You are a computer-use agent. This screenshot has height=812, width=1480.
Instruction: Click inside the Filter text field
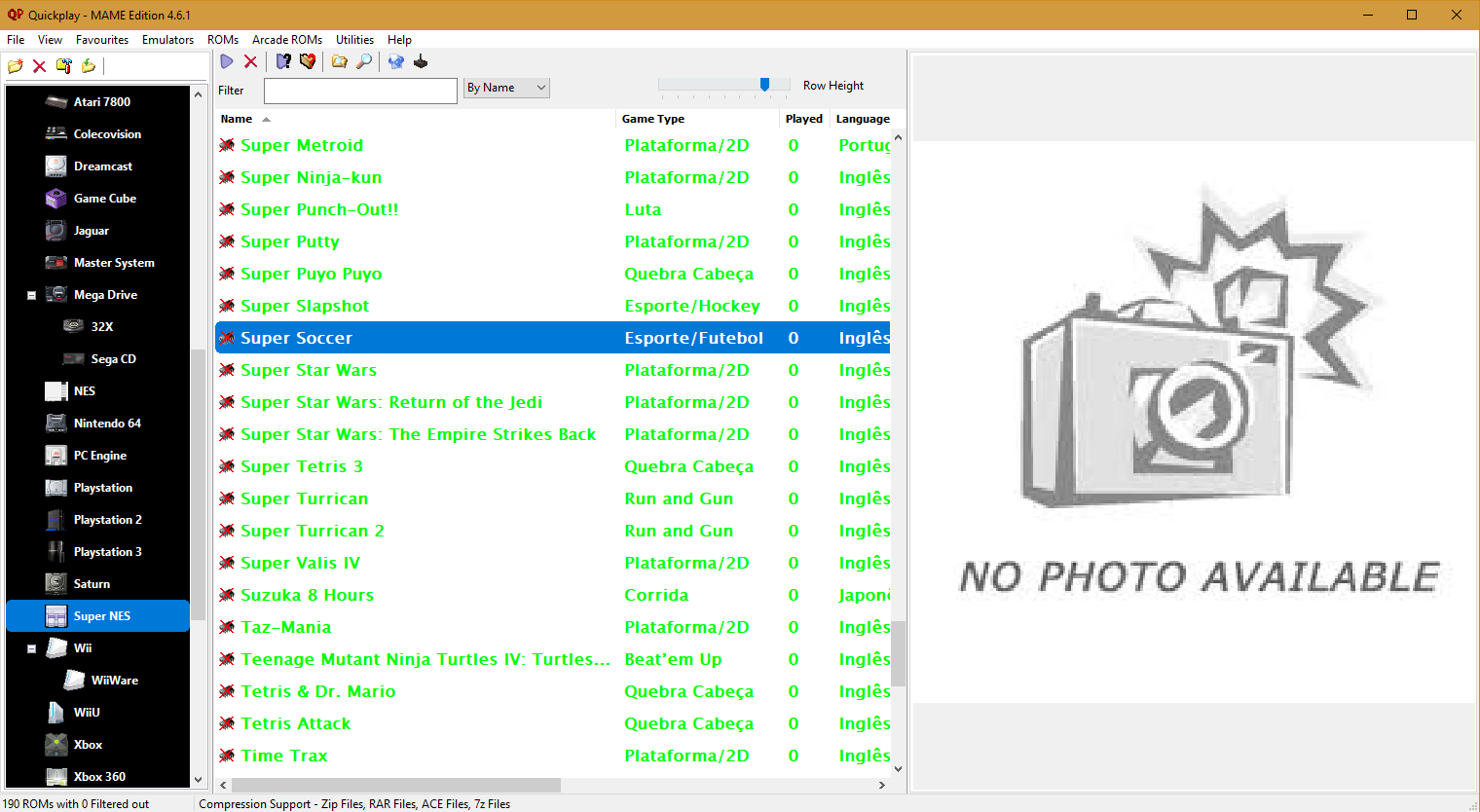pyautogui.click(x=360, y=91)
